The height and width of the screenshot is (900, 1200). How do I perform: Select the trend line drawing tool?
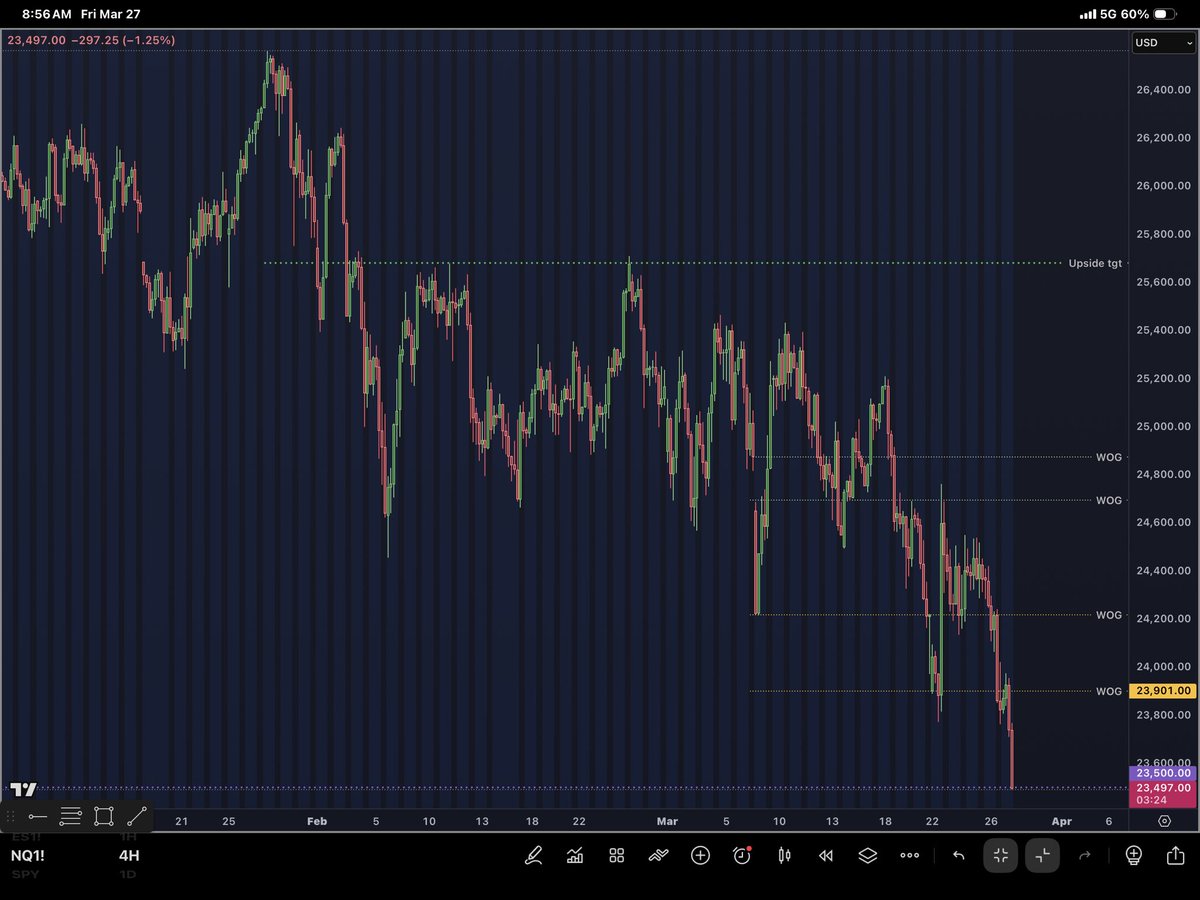pos(138,816)
